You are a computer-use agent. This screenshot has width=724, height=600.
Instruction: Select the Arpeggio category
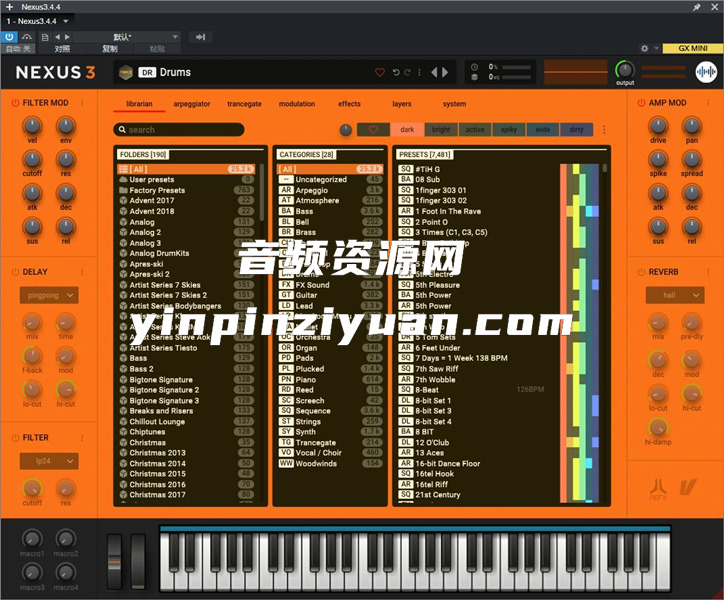pyautogui.click(x=330, y=190)
